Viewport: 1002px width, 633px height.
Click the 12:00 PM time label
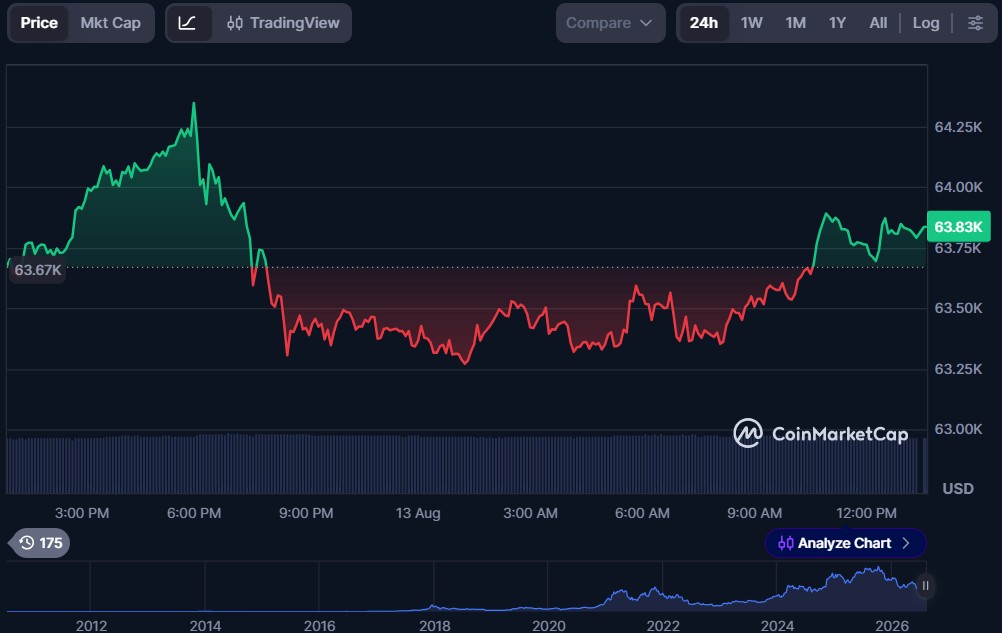click(x=866, y=513)
